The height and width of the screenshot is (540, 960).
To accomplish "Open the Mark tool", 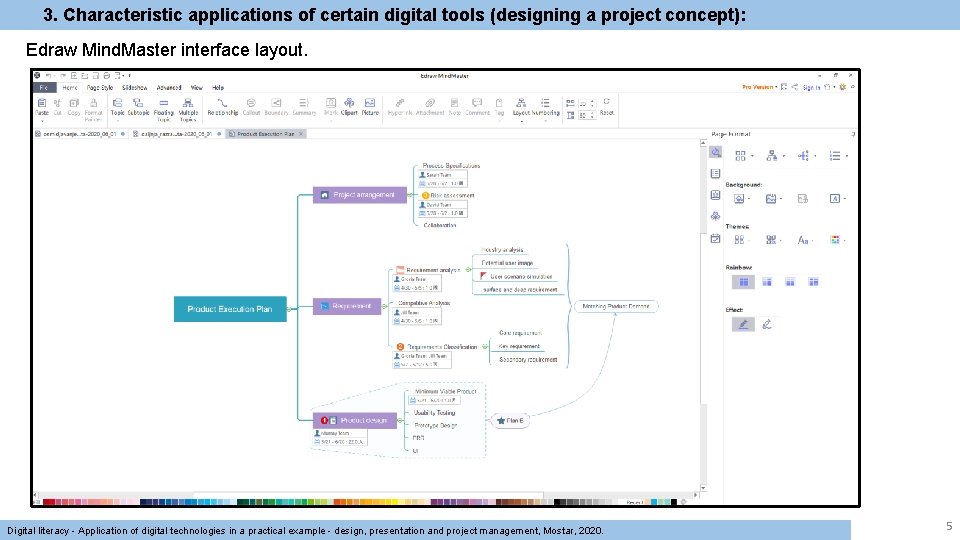I will [x=331, y=107].
